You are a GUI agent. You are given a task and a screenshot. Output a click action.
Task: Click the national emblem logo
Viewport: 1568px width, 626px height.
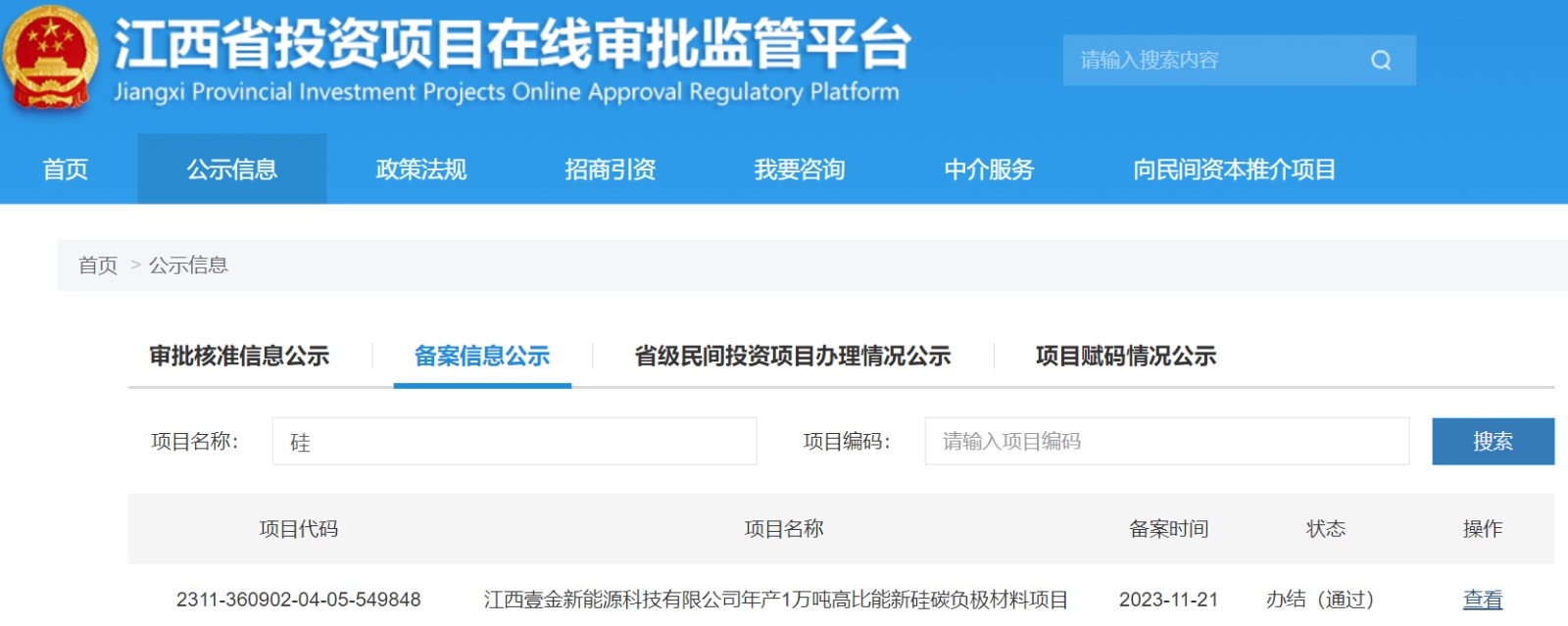click(50, 58)
